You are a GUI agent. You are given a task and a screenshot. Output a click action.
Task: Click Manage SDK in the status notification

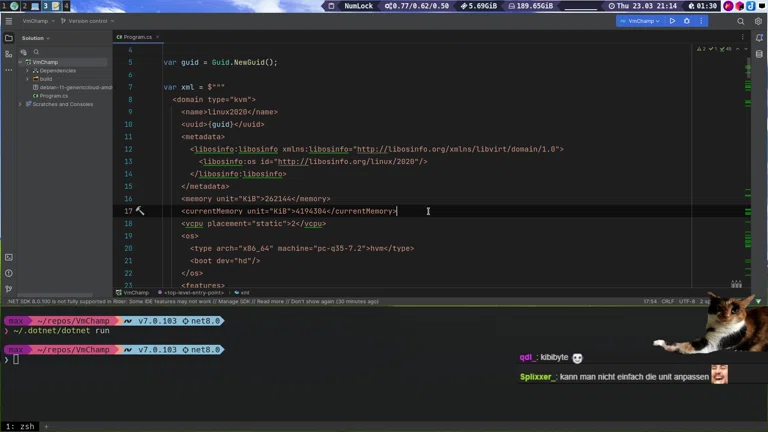coord(234,301)
